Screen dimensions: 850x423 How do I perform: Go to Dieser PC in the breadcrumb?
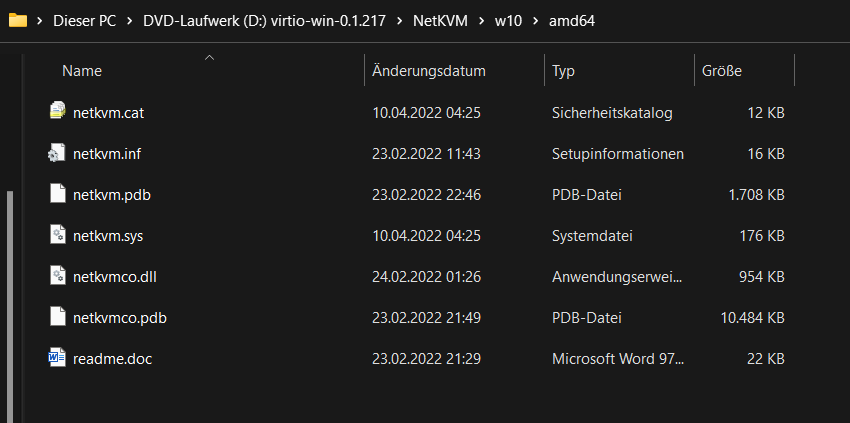coord(85,21)
